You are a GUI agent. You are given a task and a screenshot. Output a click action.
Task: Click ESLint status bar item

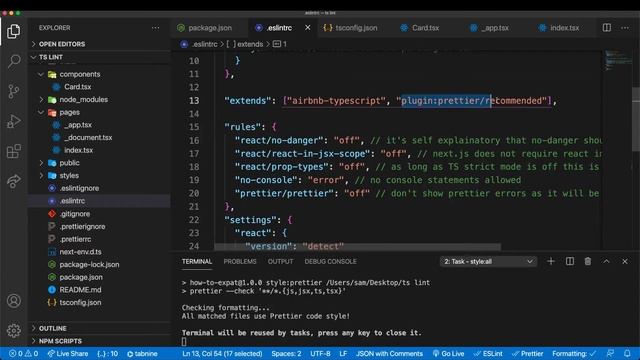coord(488,353)
